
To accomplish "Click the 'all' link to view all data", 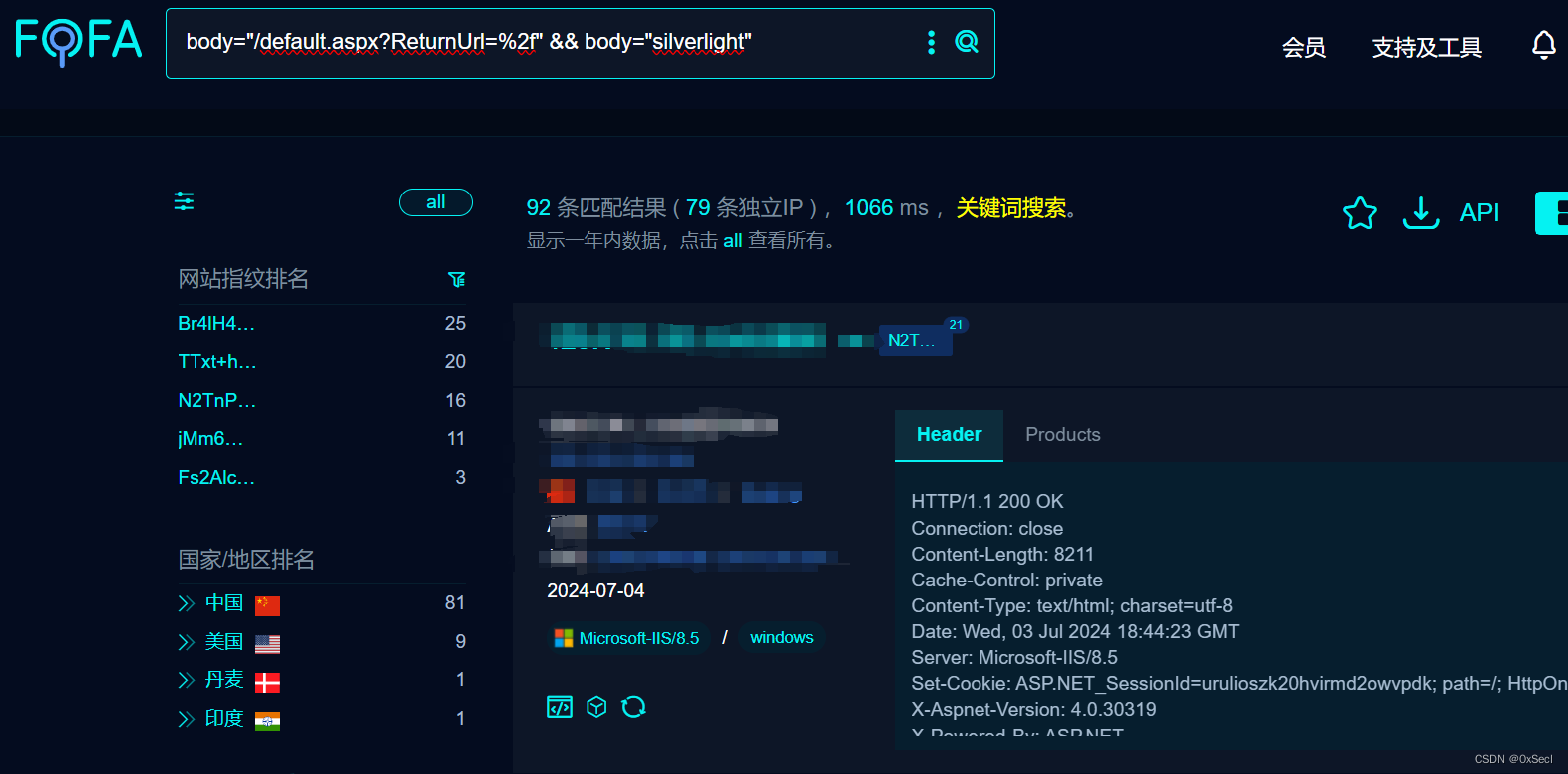I will (x=733, y=240).
